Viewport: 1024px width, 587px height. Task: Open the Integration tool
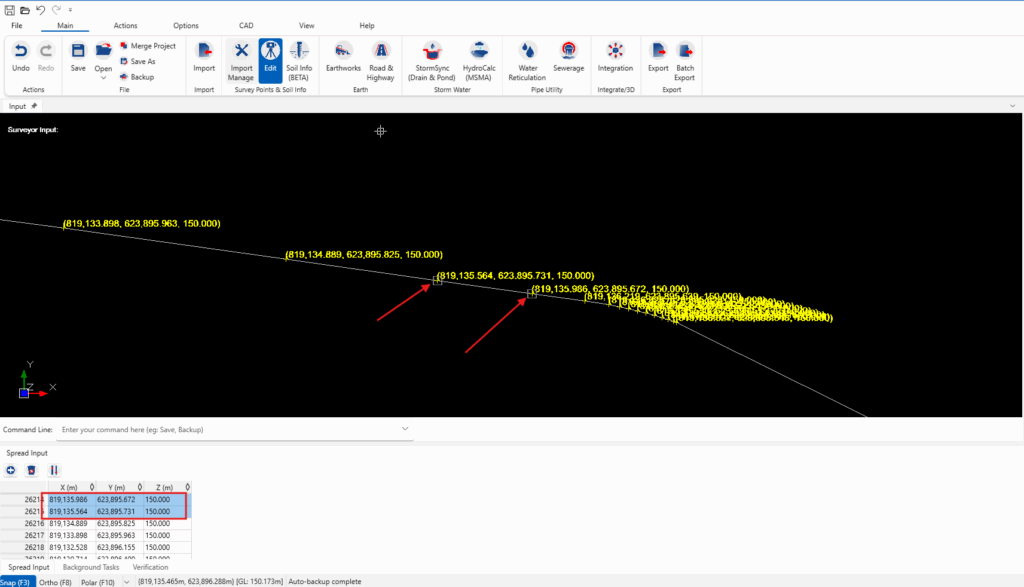(615, 58)
